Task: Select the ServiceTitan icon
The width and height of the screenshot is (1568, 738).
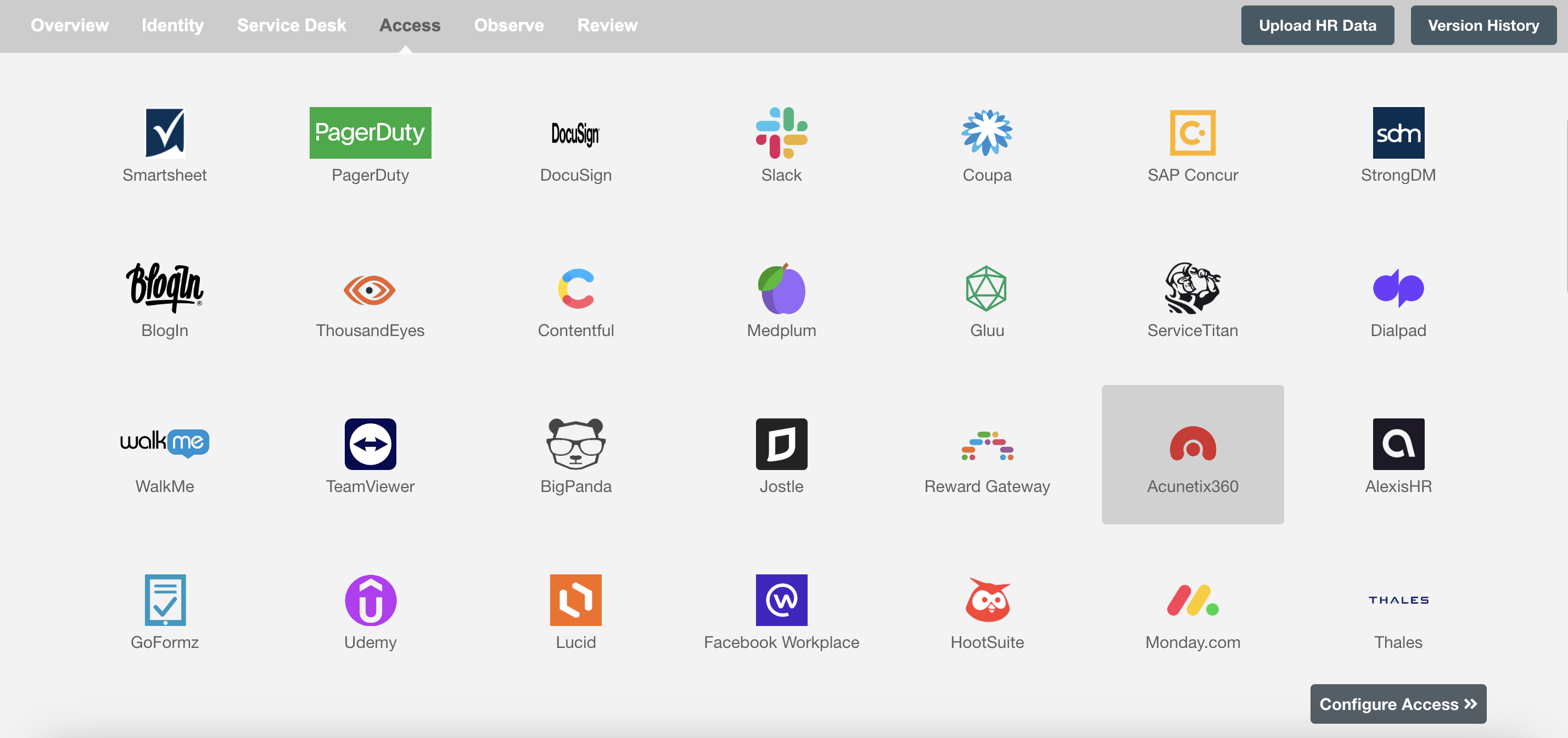Action: (1192, 288)
